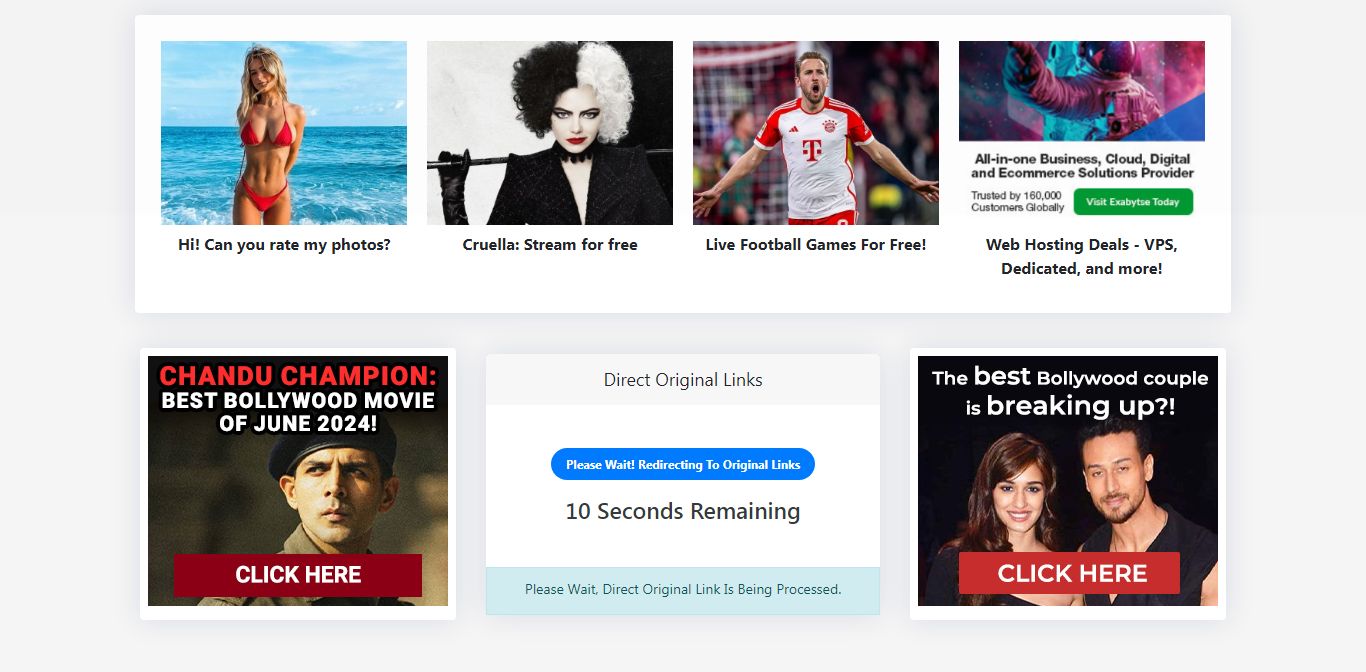Image resolution: width=1366 pixels, height=672 pixels.
Task: Open the Cruella movie poster thumbnail
Action: tap(550, 133)
